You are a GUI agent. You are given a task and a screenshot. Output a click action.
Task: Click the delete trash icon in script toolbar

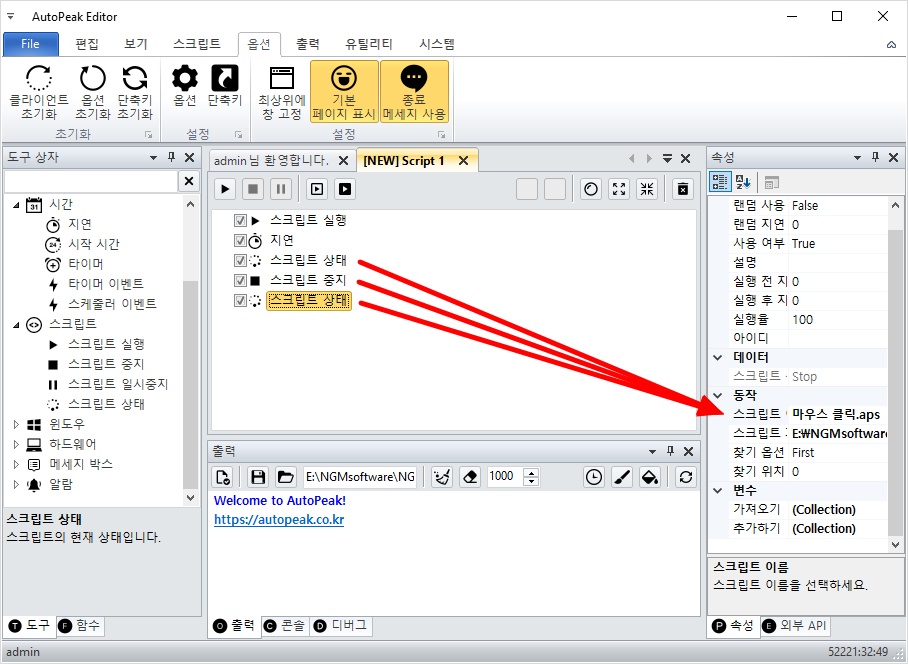(x=683, y=189)
